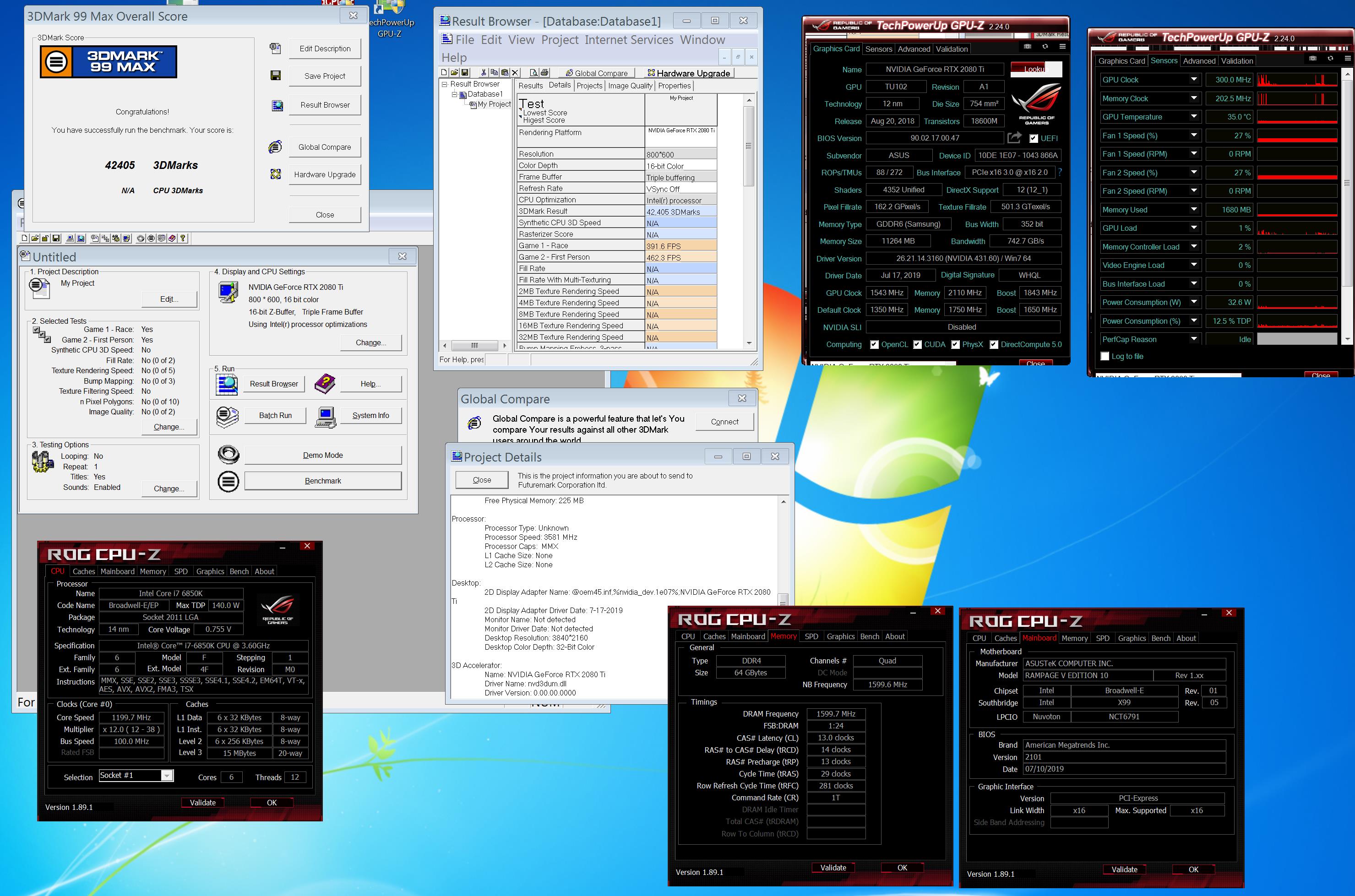The height and width of the screenshot is (896, 1355).
Task: Click the Batch Run stacked pages icon
Action: [x=228, y=417]
